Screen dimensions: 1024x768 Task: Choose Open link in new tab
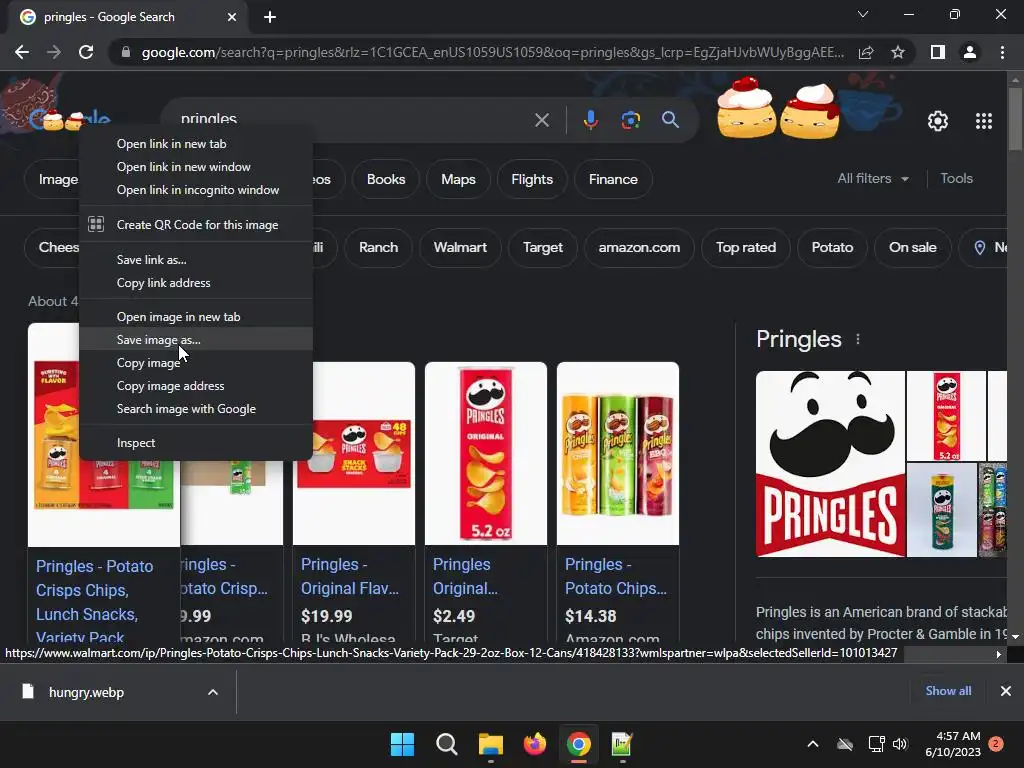click(196, 144)
